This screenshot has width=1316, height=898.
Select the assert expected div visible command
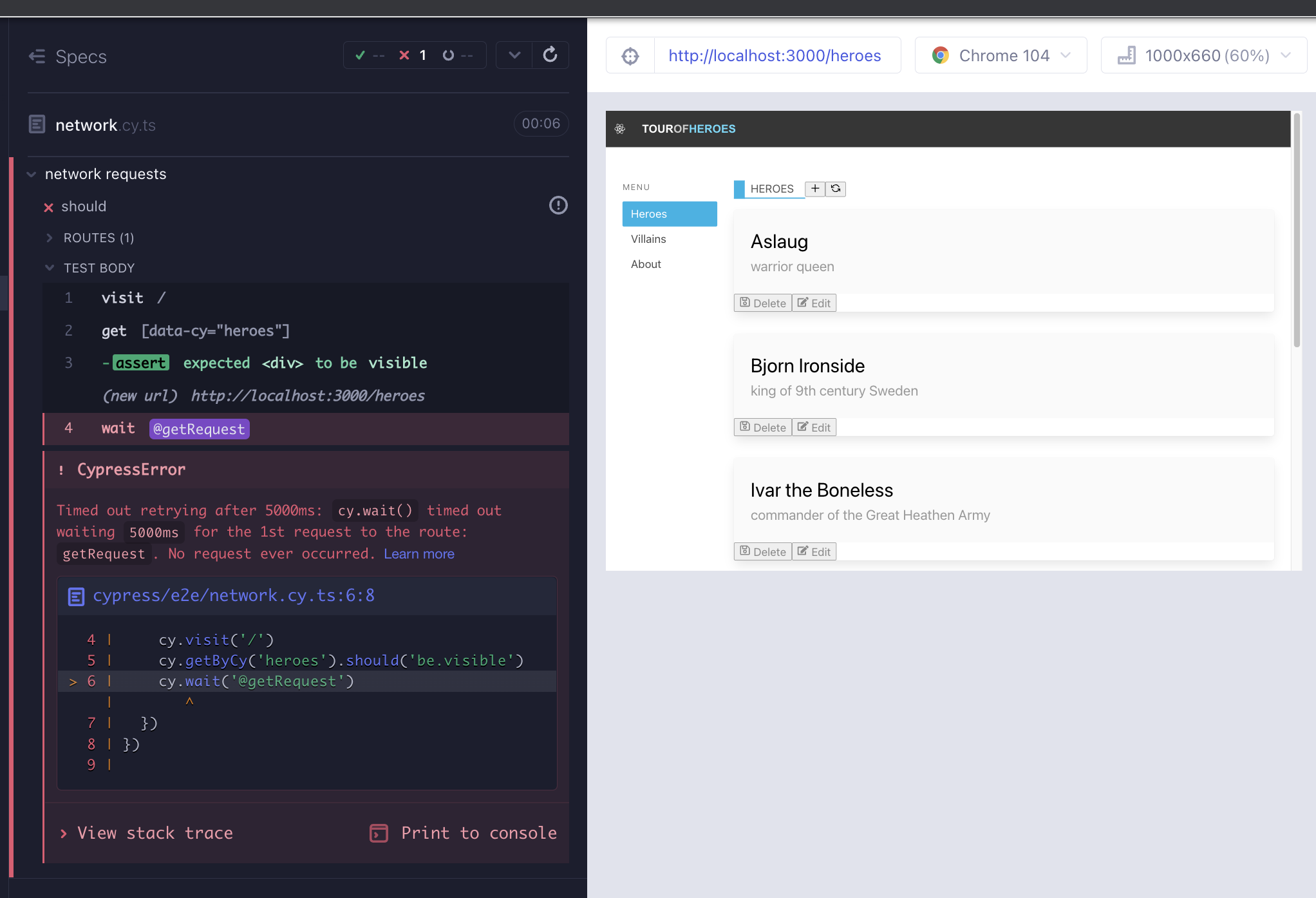coord(306,363)
